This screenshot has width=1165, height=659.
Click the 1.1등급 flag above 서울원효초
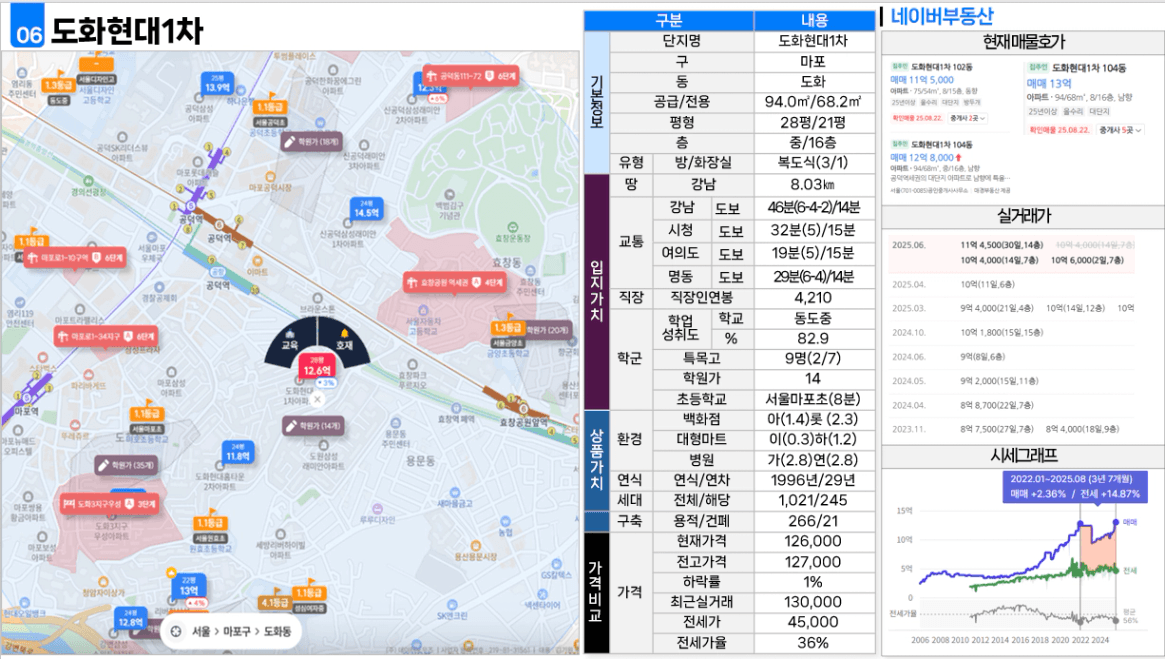click(210, 523)
